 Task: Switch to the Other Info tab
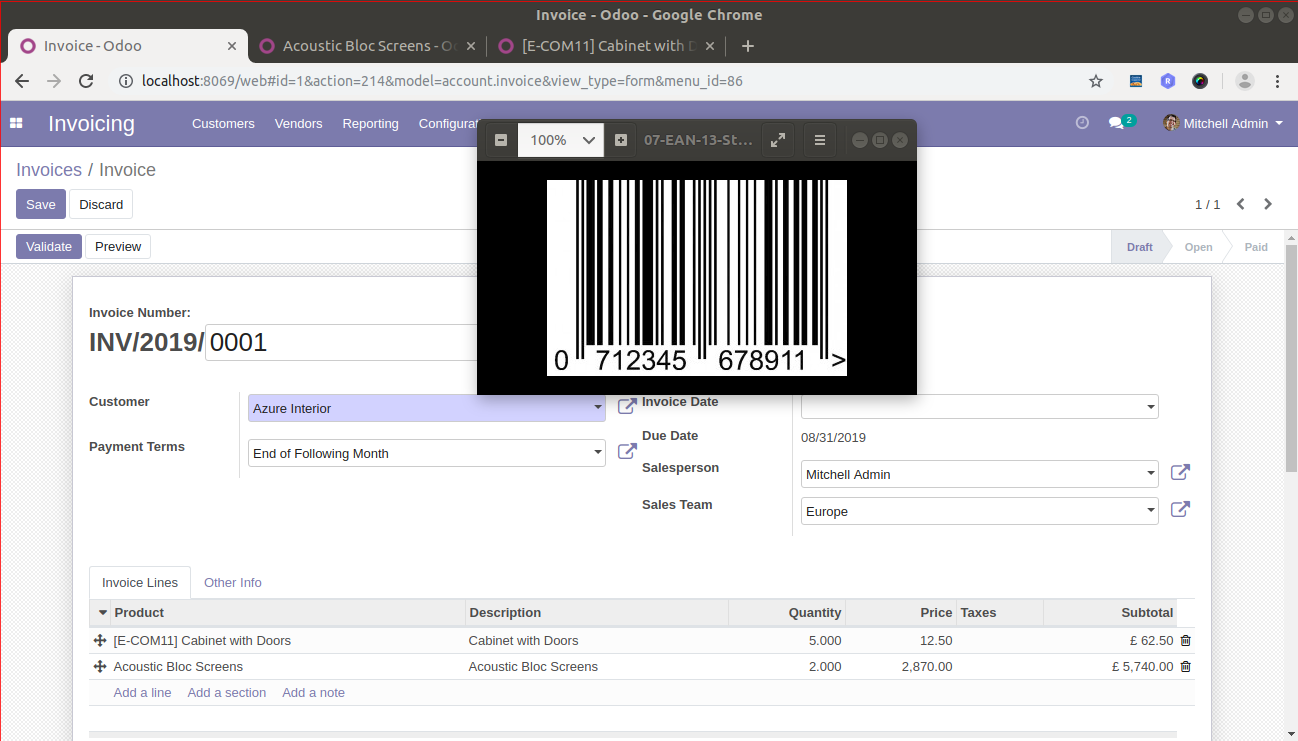tap(233, 582)
